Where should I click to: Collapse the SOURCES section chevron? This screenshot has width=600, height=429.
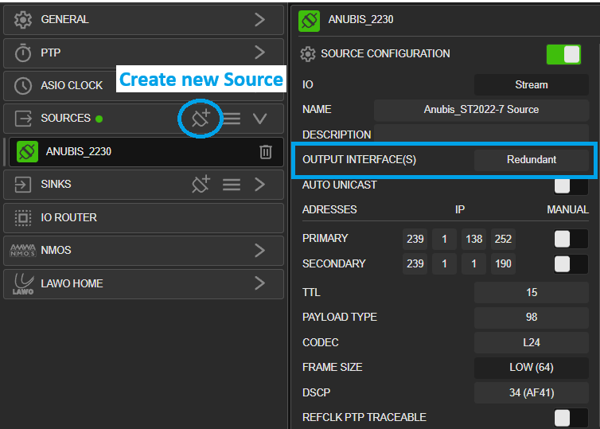point(260,119)
